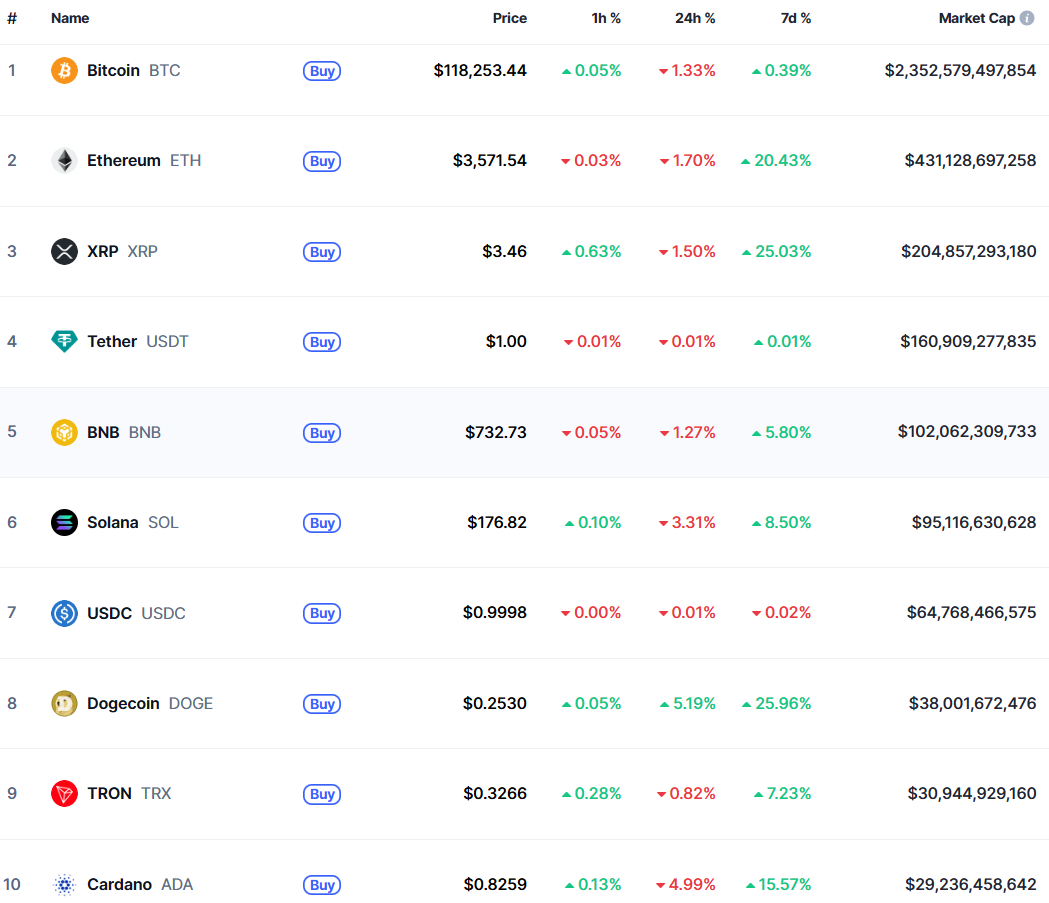Open the Cardano name link
The width and height of the screenshot is (1049, 903).
tap(119, 884)
